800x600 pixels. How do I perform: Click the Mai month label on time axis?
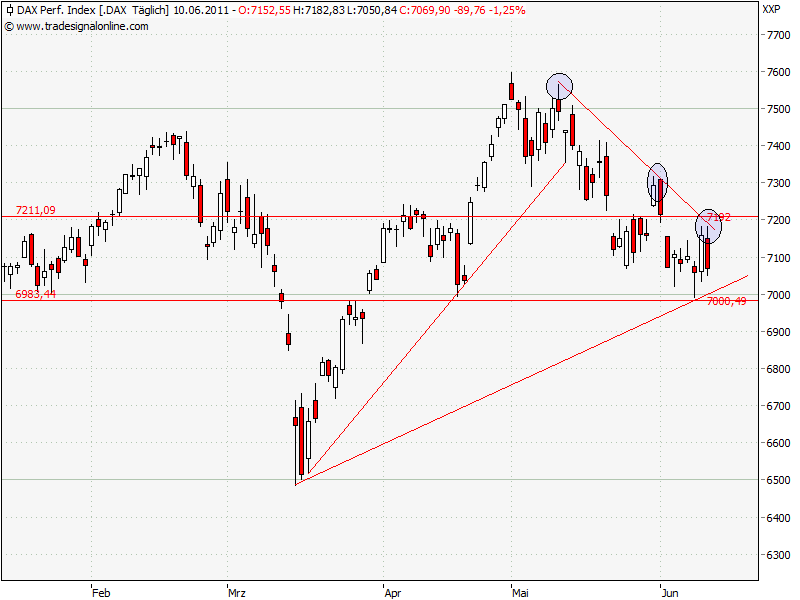pyautogui.click(x=520, y=593)
